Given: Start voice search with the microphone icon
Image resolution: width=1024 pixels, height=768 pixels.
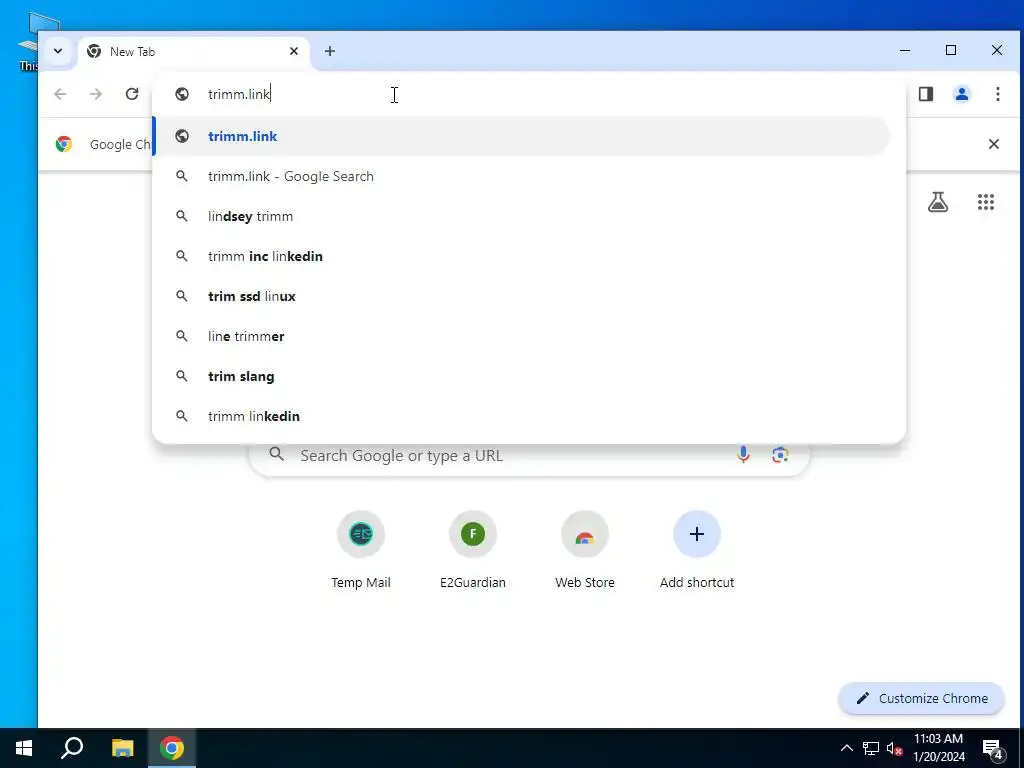Looking at the screenshot, I should (743, 455).
